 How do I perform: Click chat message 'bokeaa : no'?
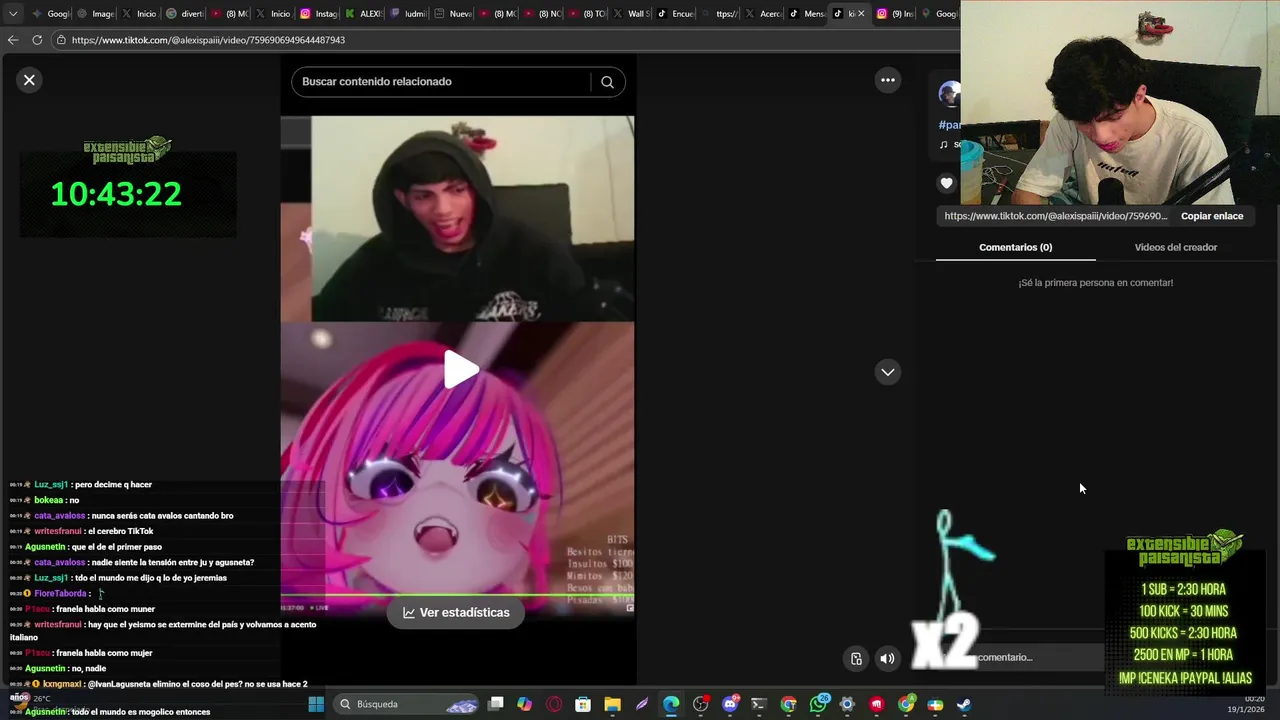(x=56, y=500)
